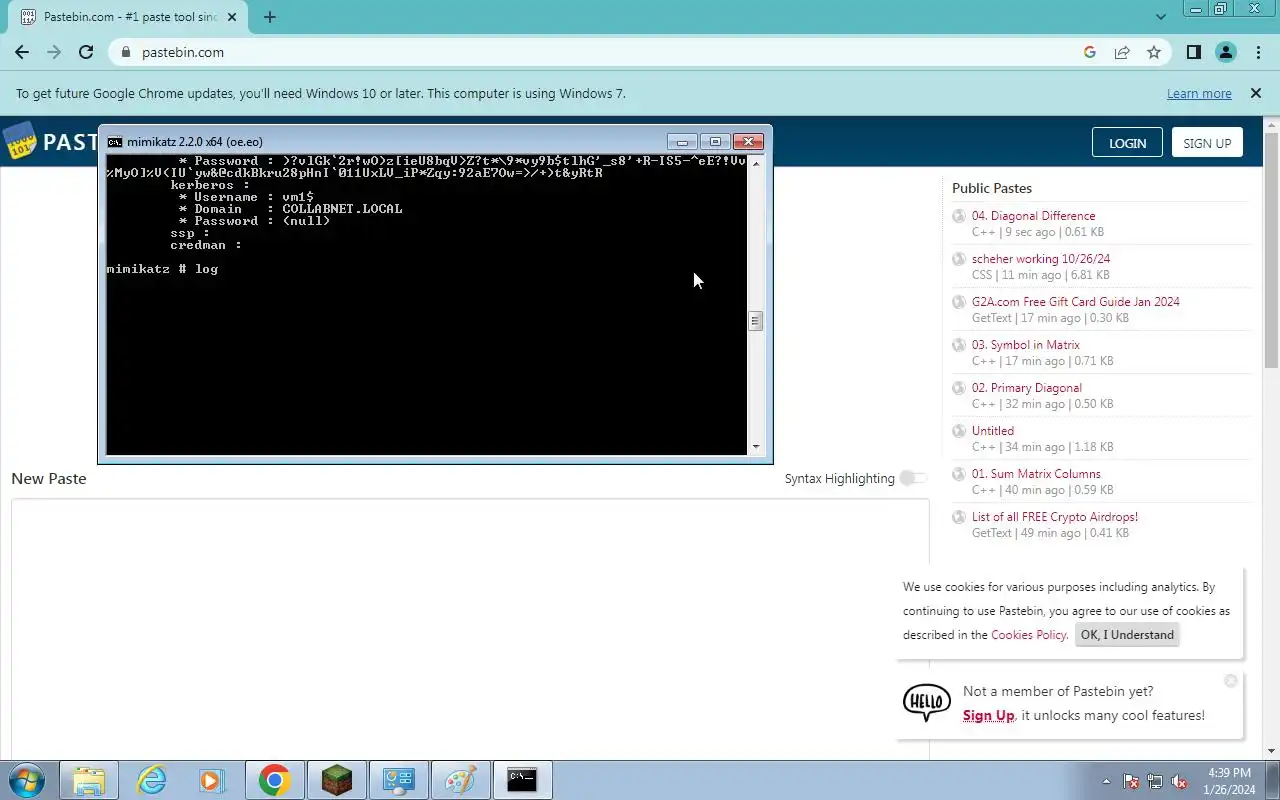Click the page scrollbar down arrow
Image resolution: width=1280 pixels, height=800 pixels.
1271,751
